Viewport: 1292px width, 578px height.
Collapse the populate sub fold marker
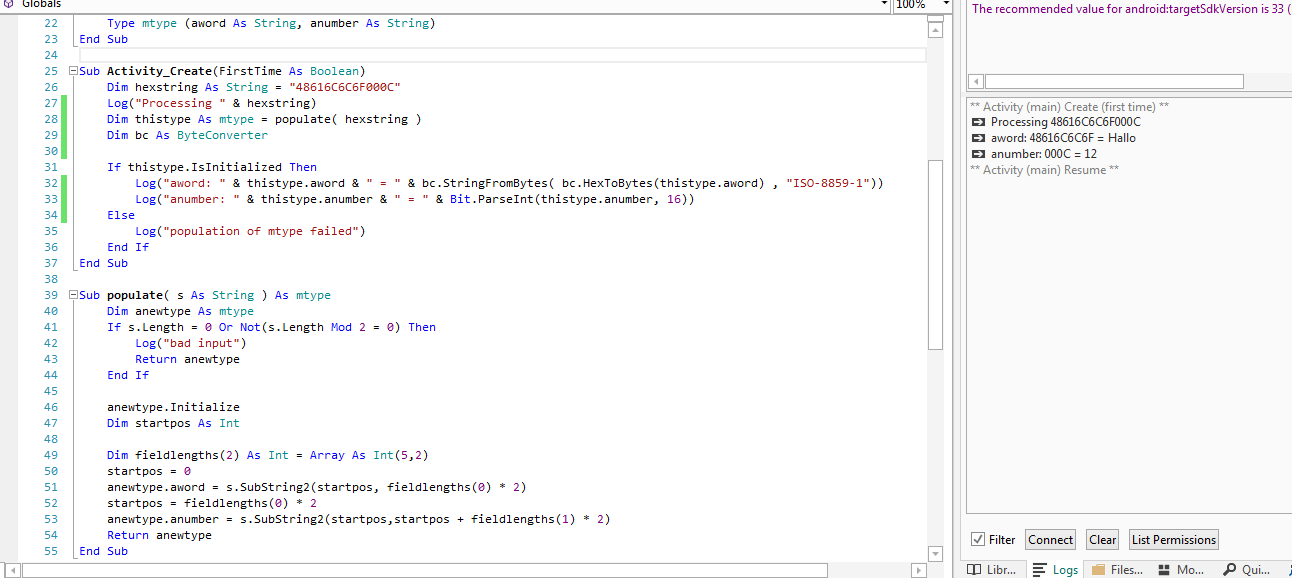[72, 295]
